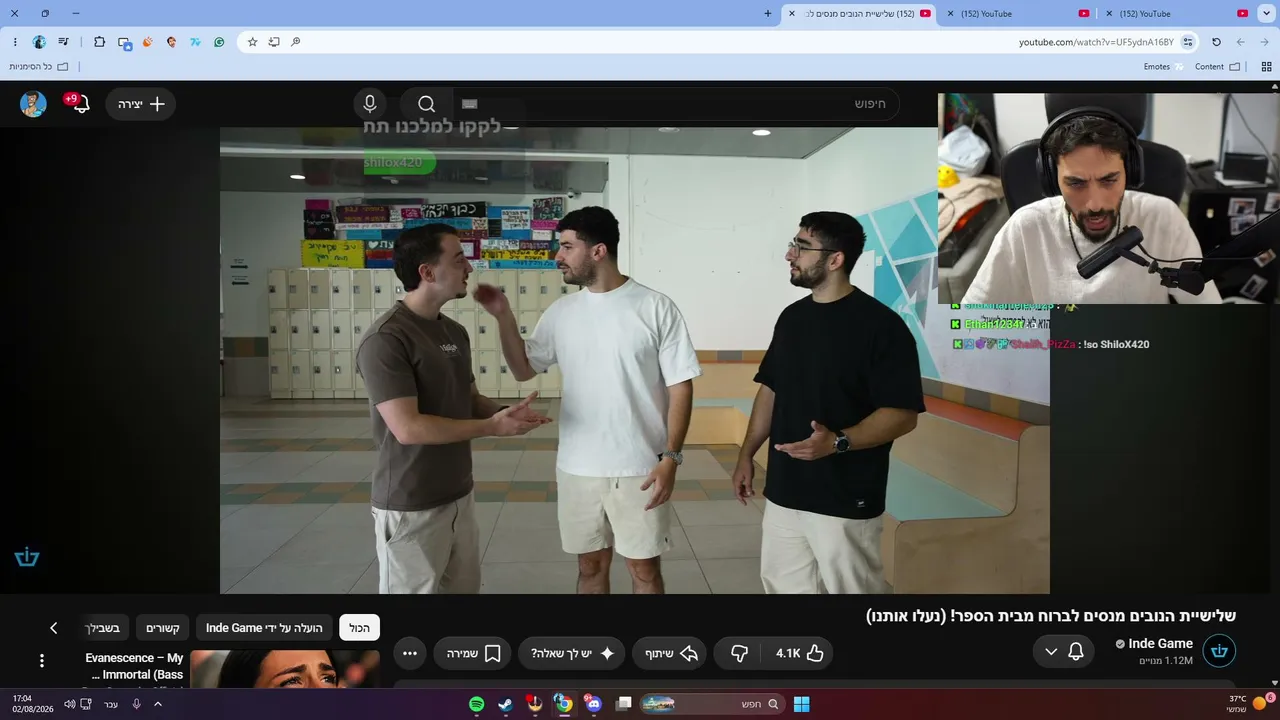Expand more filter chips with the arrow

point(54,628)
